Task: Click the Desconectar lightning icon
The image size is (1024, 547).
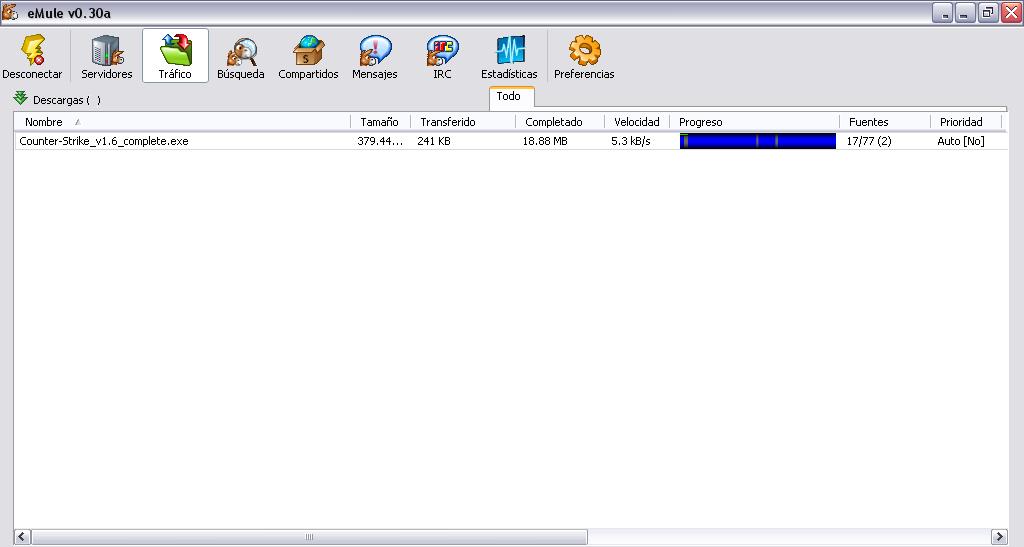Action: tap(32, 51)
